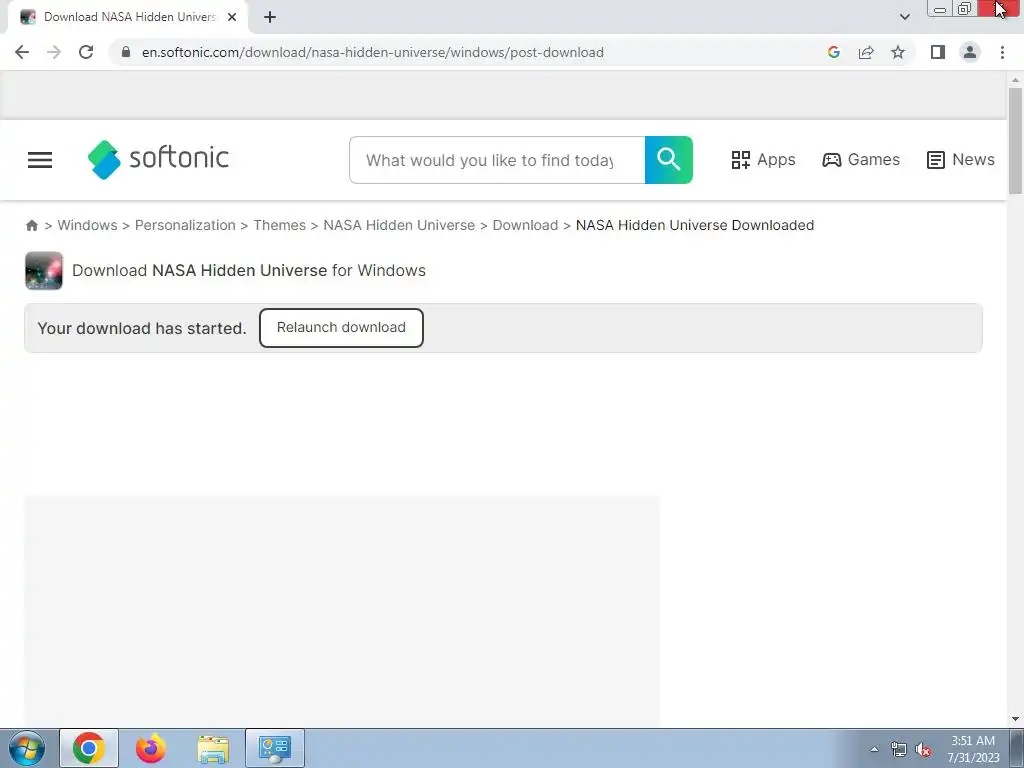The width and height of the screenshot is (1024, 768).
Task: Focus the Softonic search field
Action: (x=497, y=160)
